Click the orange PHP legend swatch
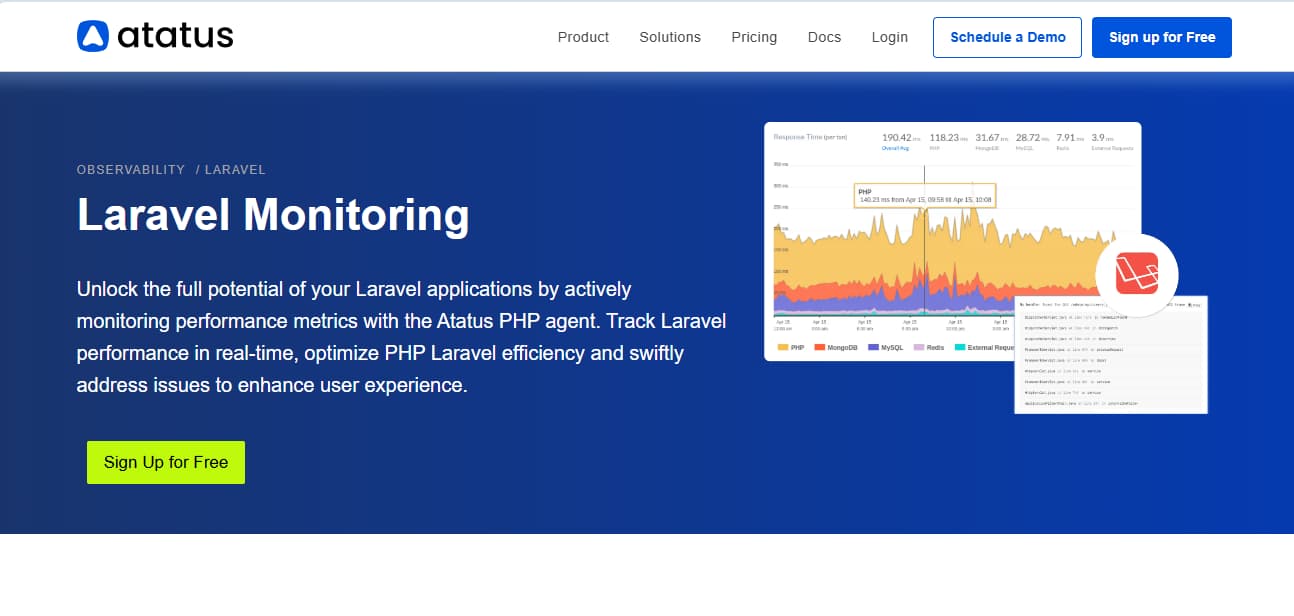Viewport: 1294px width, 616px height. point(783,347)
